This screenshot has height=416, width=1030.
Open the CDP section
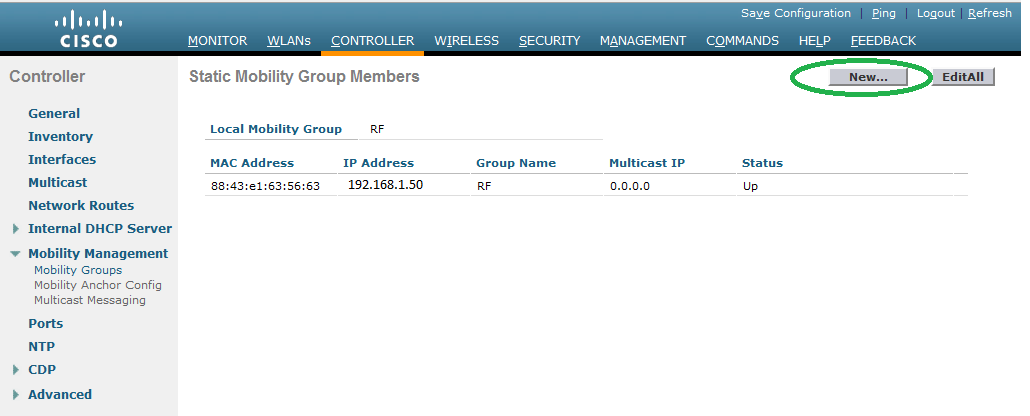point(42,369)
